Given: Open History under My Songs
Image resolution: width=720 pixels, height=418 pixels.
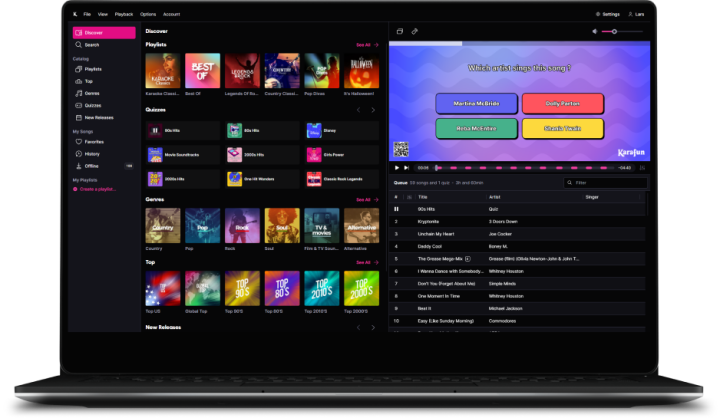Looking at the screenshot, I should [87, 154].
